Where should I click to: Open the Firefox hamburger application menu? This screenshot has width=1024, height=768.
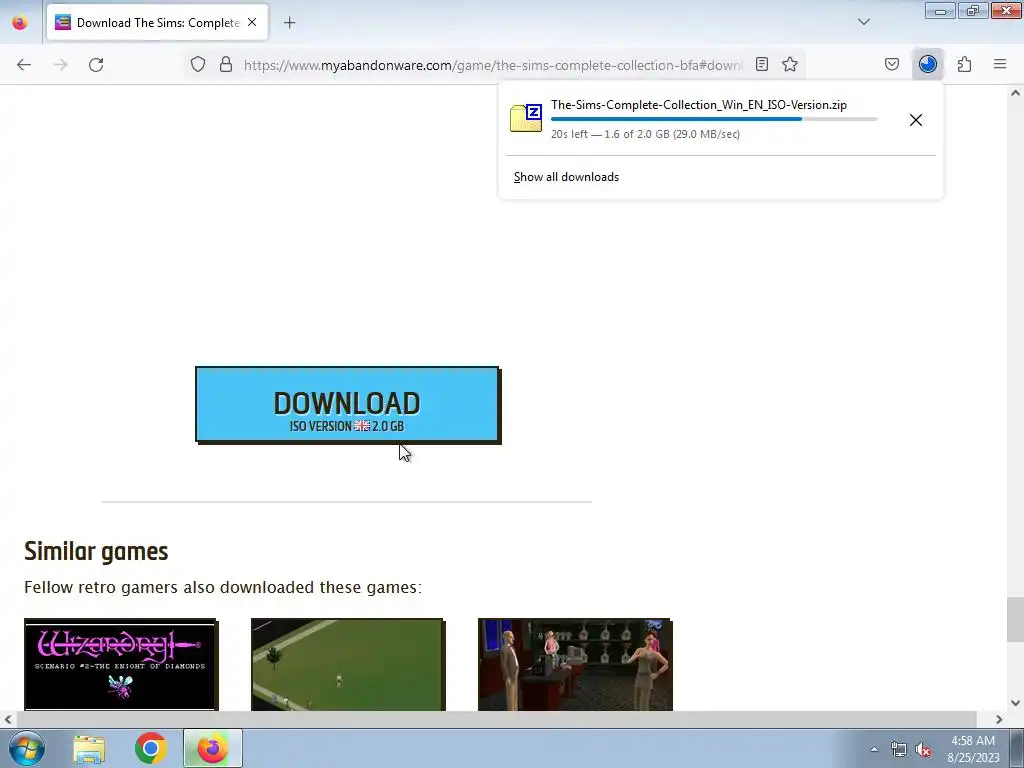[1000, 64]
